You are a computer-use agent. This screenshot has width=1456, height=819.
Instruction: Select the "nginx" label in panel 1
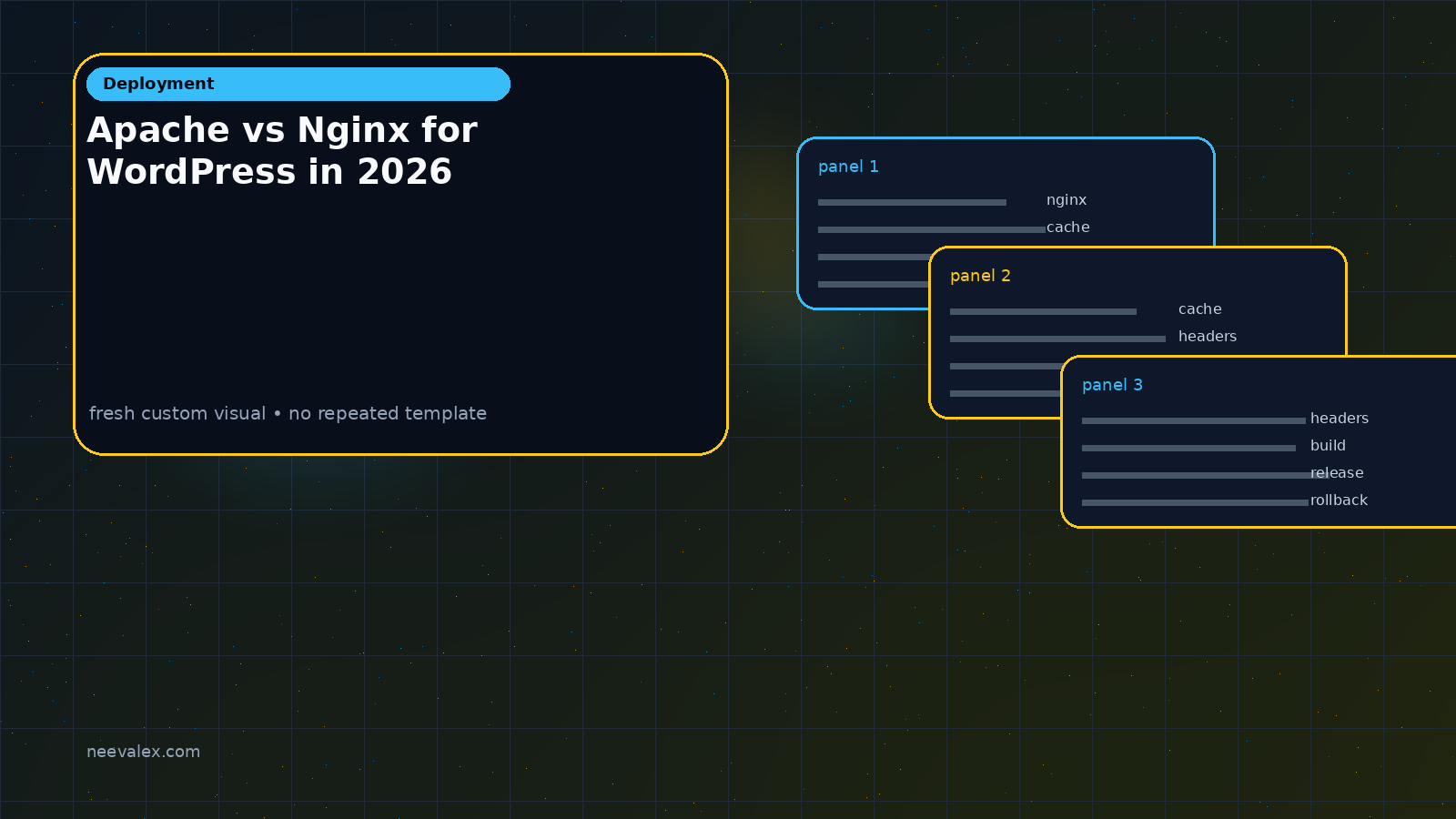(x=1067, y=200)
